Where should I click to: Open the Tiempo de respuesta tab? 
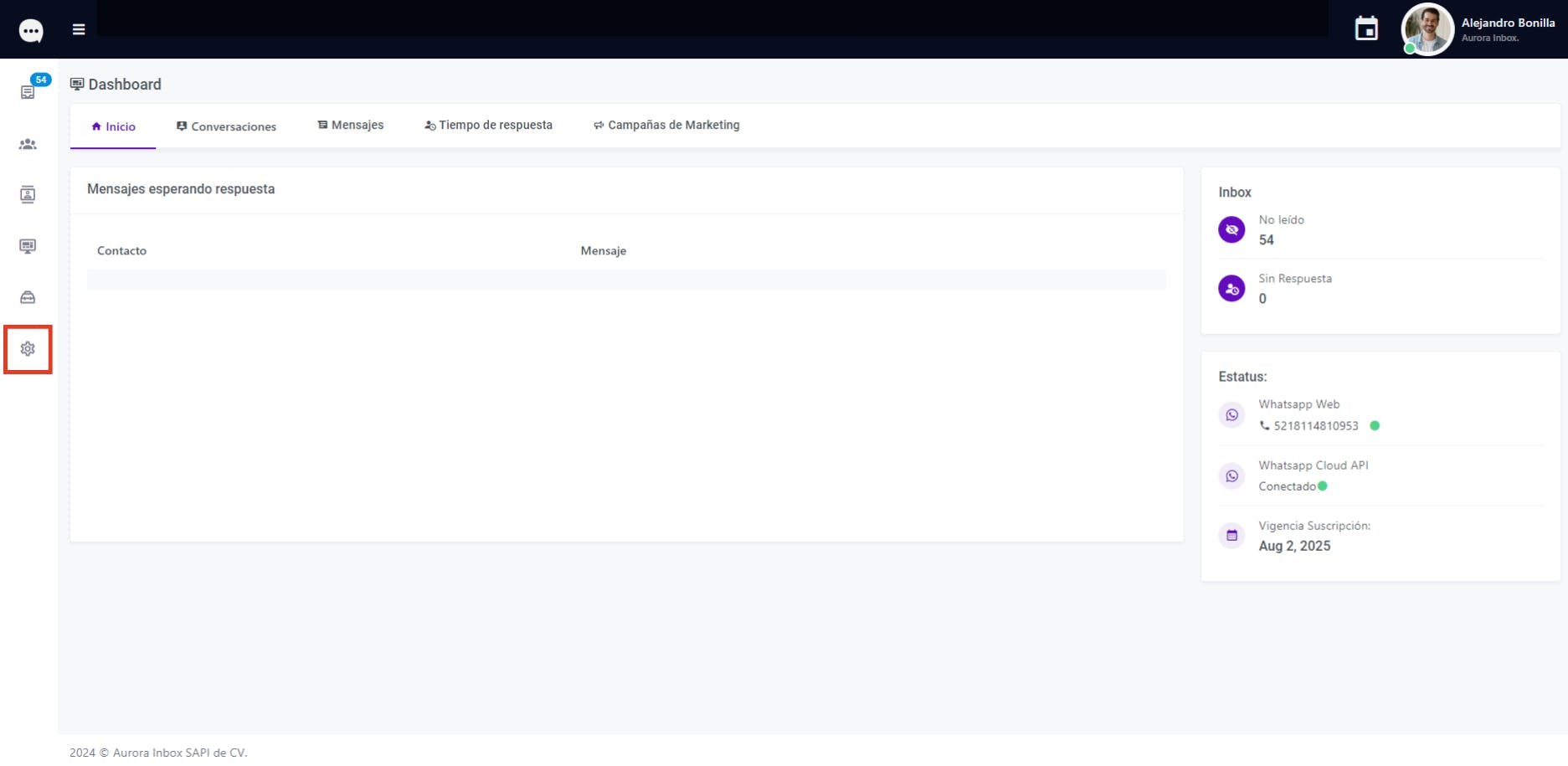488,125
